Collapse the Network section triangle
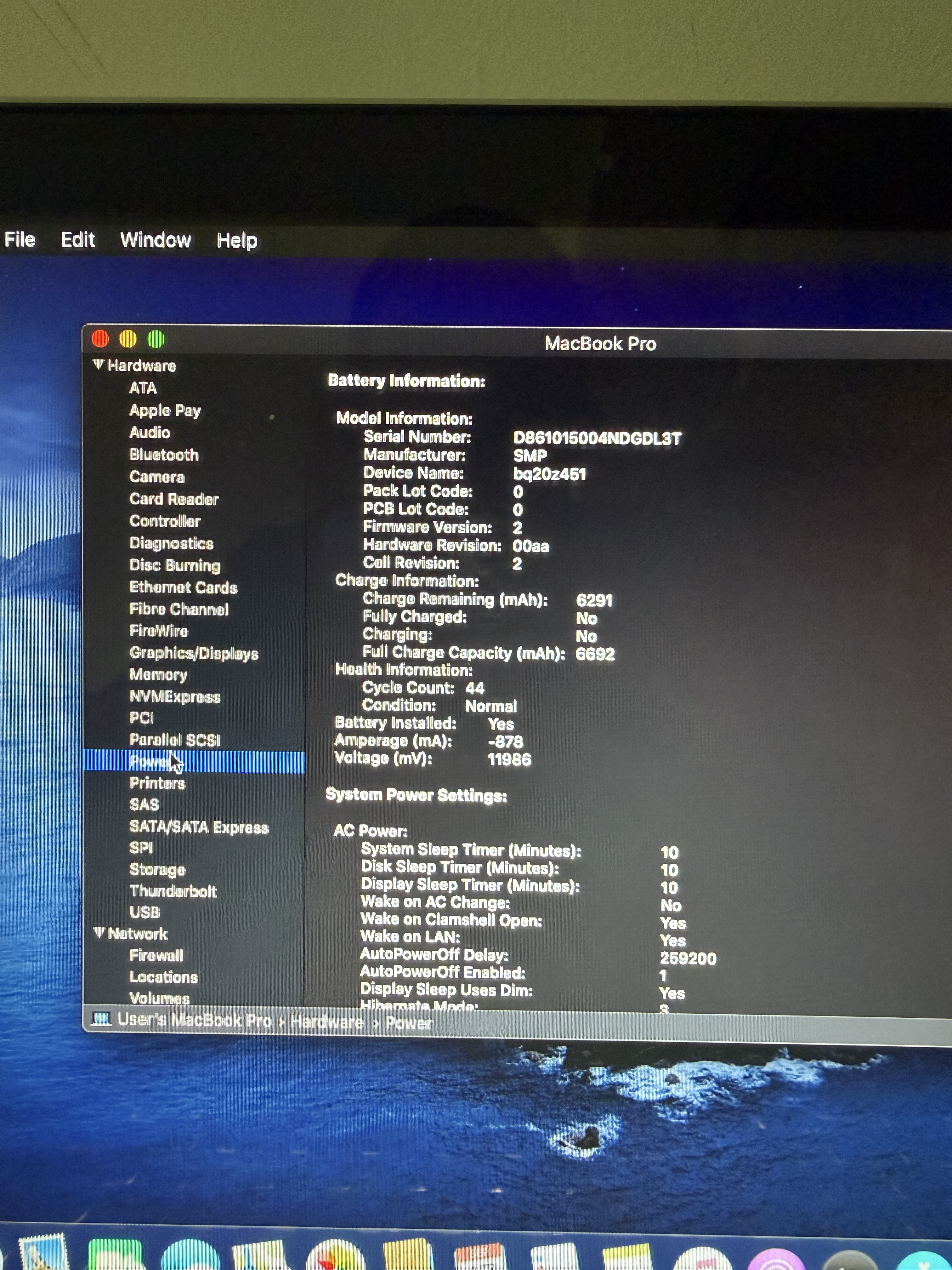This screenshot has width=952, height=1270. point(99,932)
